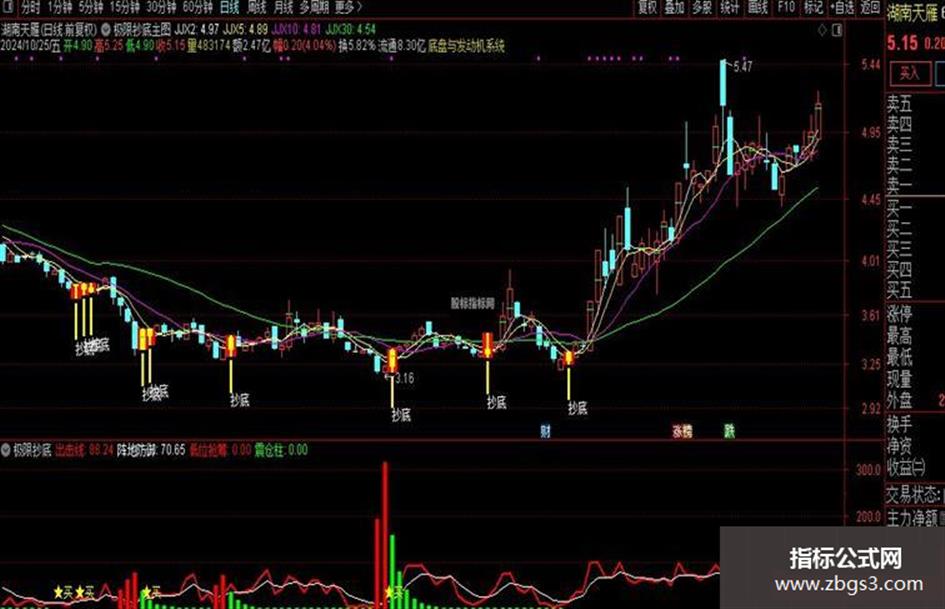
Task: Click the 阵地防御 70.65 value
Action: coord(151,450)
